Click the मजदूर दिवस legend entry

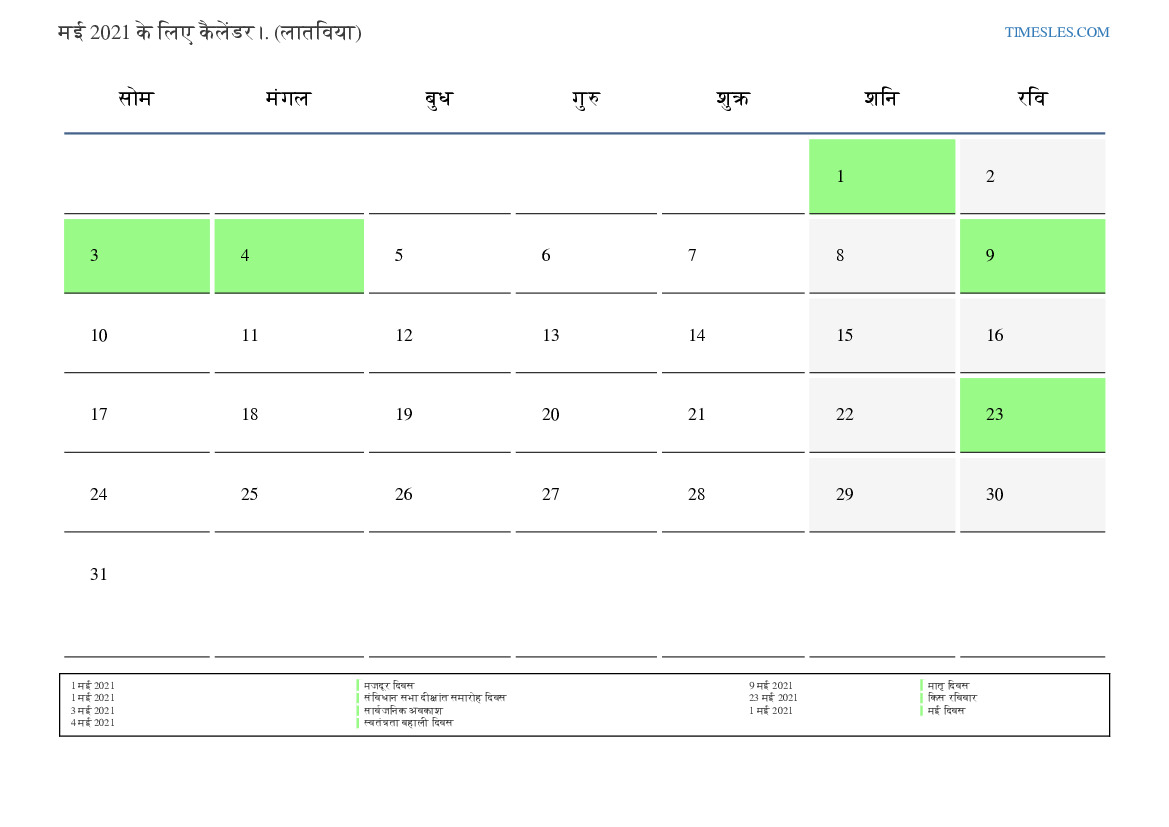click(x=389, y=685)
